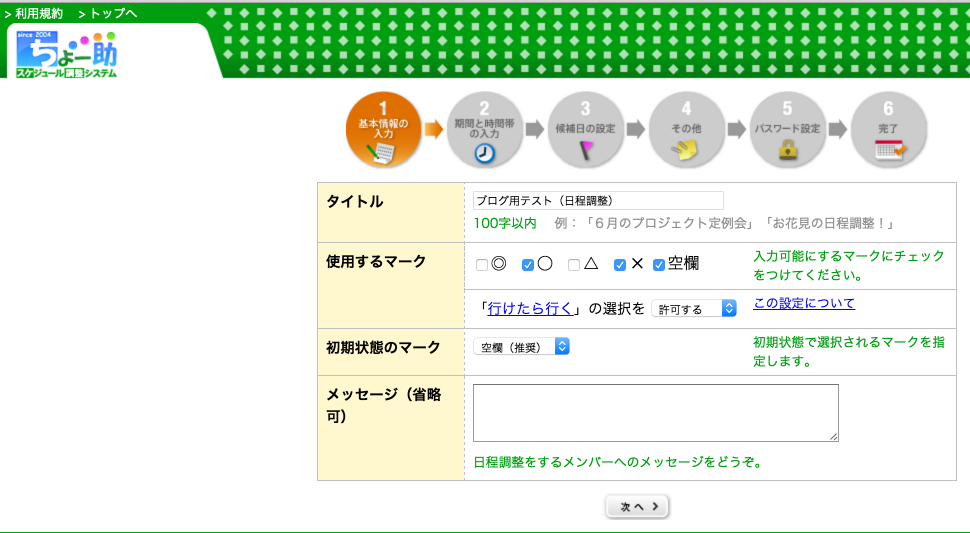Click the タイトル text input field
The height and width of the screenshot is (533, 970).
click(598, 200)
